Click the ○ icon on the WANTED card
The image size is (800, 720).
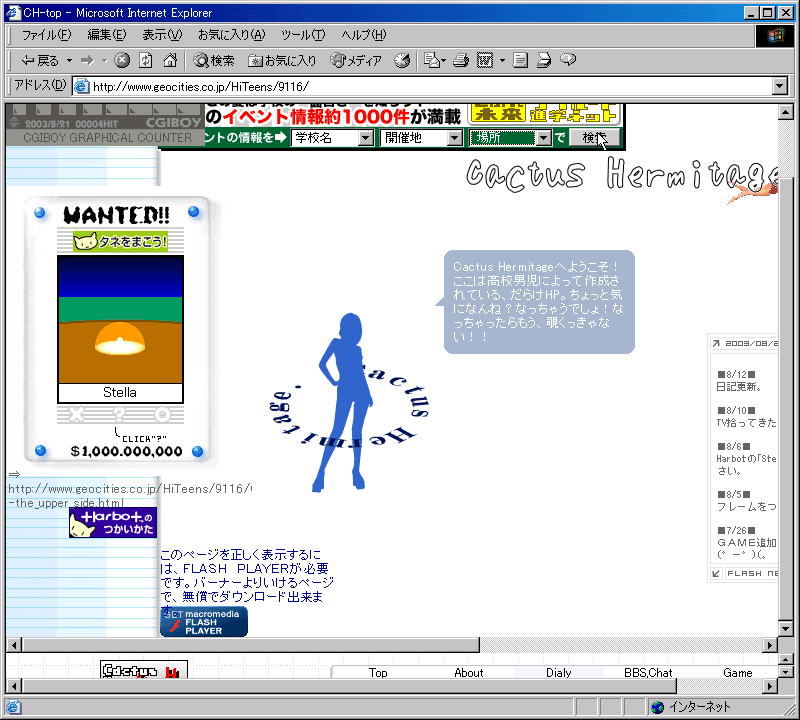click(x=162, y=414)
